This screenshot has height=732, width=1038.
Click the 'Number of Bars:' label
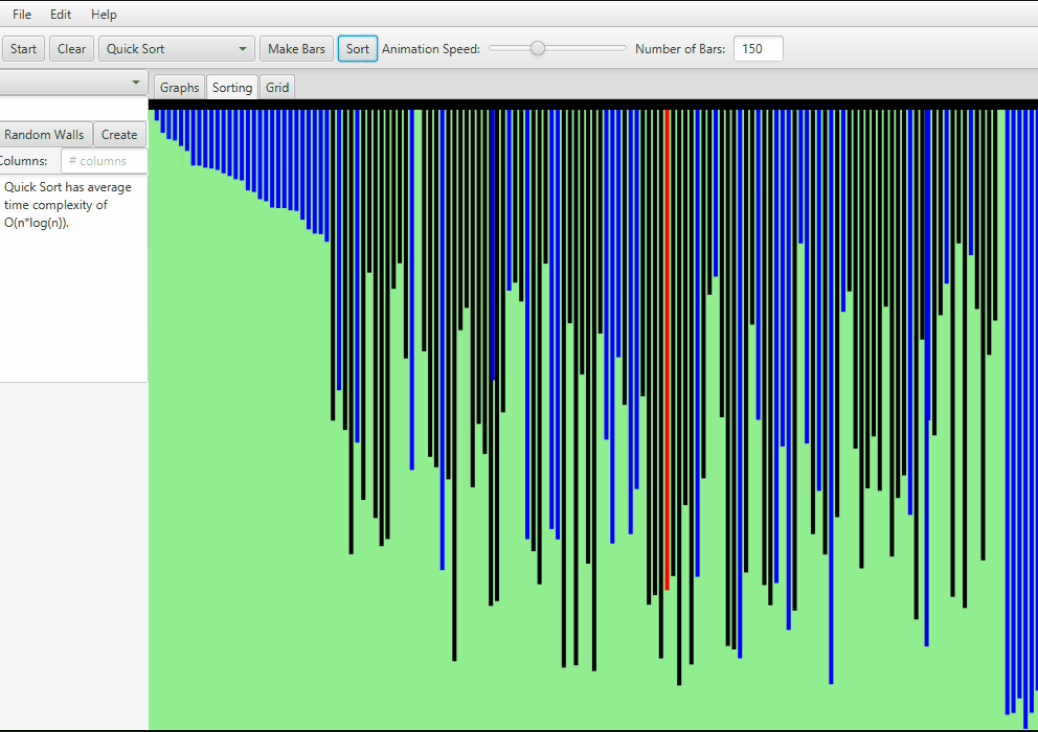pyautogui.click(x=680, y=49)
